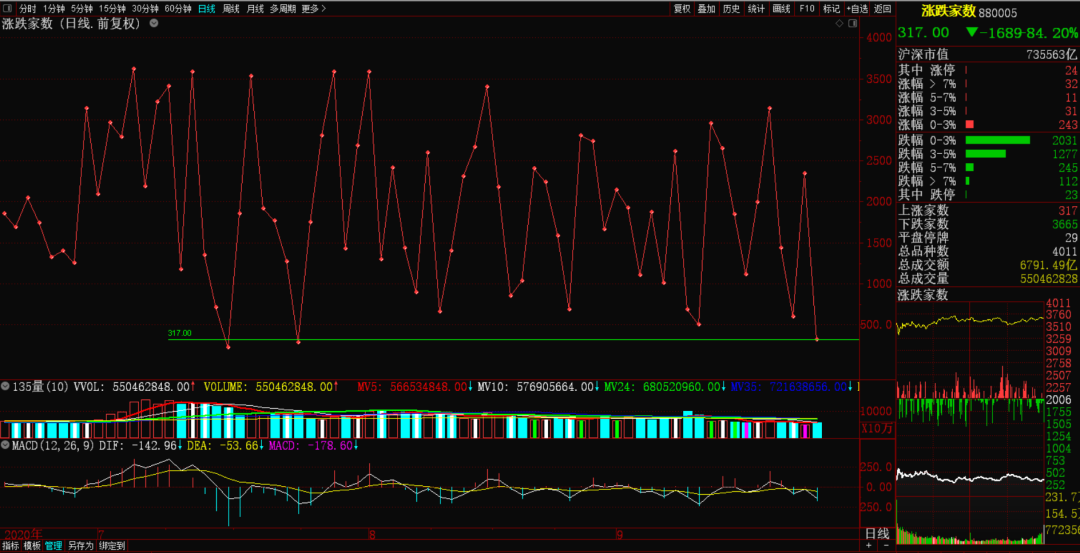Select the 15分钟 period
The width and height of the screenshot is (1080, 553).
pos(112,9)
